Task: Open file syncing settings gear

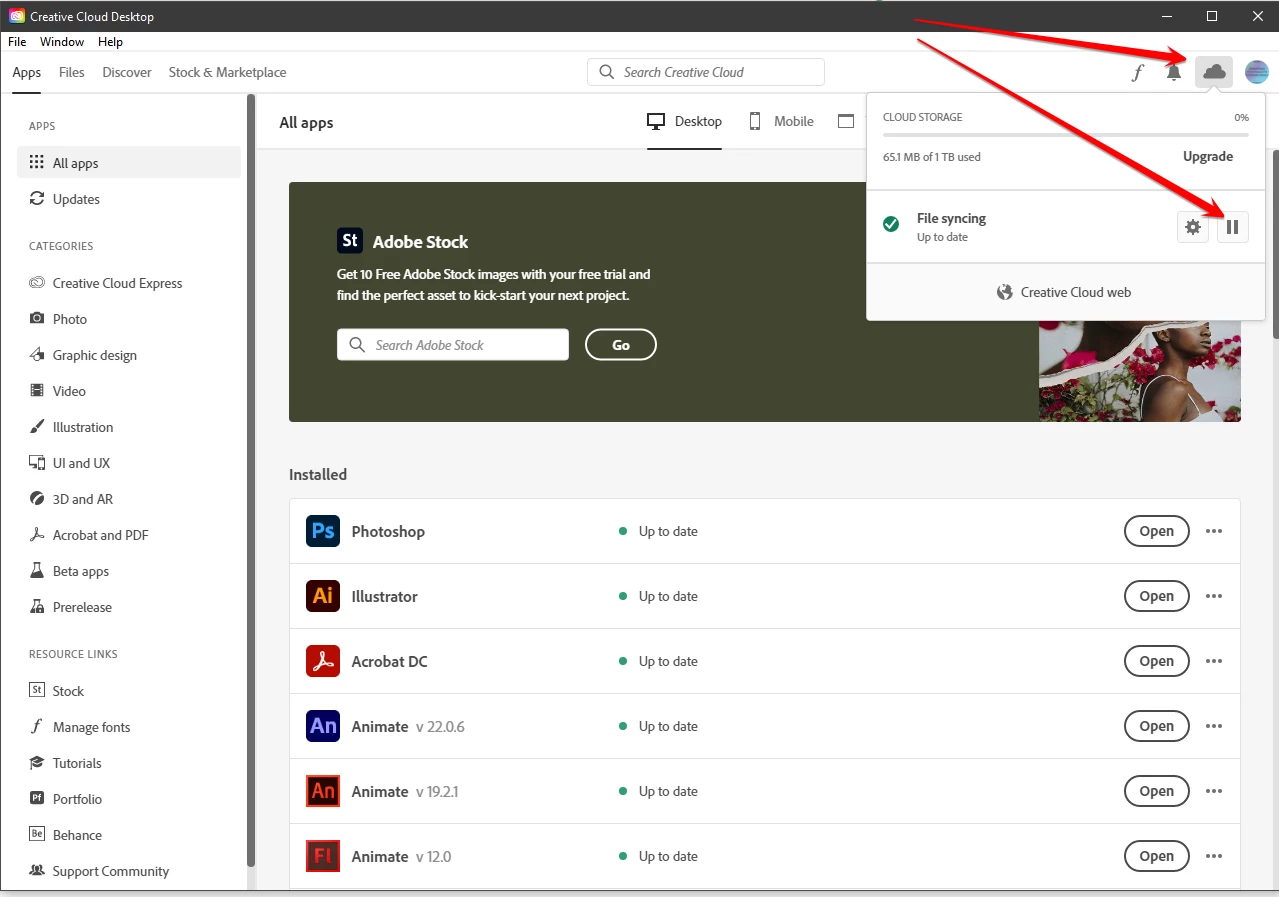Action: click(x=1193, y=227)
